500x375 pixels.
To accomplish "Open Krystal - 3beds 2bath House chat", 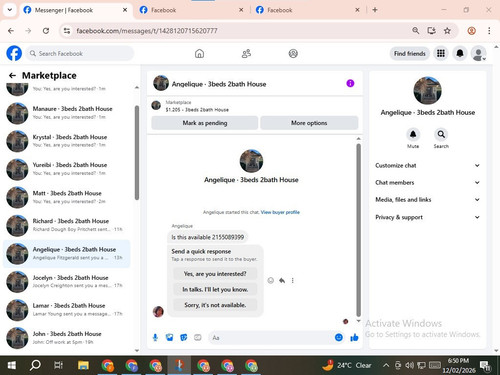I will tap(67, 141).
